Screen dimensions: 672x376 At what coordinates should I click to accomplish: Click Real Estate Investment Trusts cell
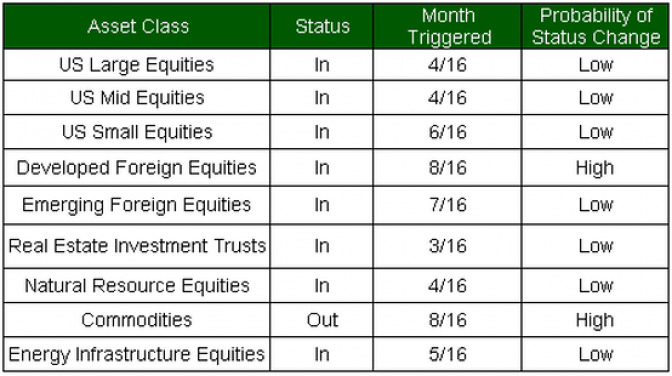137,246
